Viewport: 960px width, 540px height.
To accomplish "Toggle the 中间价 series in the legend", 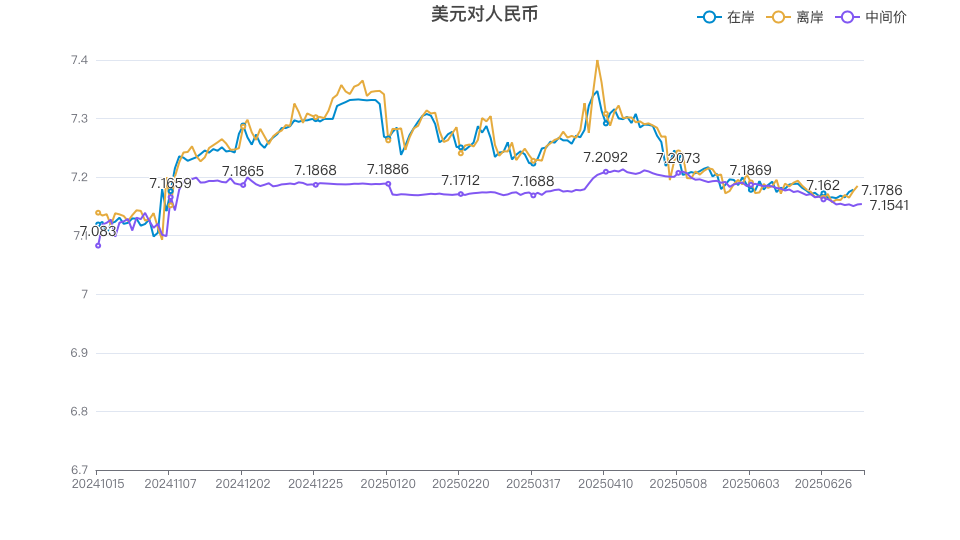I will pos(871,17).
